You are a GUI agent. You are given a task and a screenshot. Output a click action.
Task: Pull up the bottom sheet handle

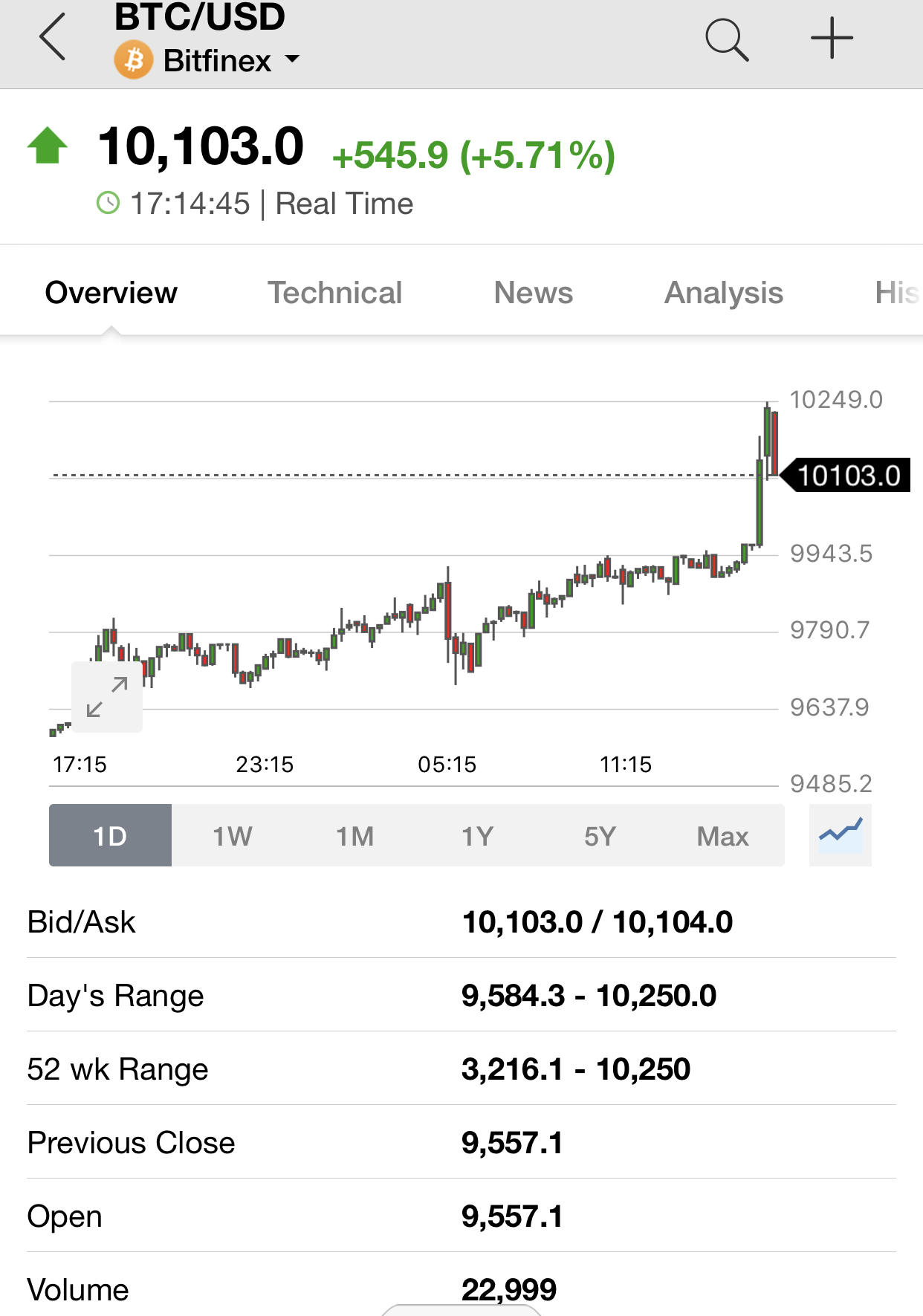pos(461,1309)
